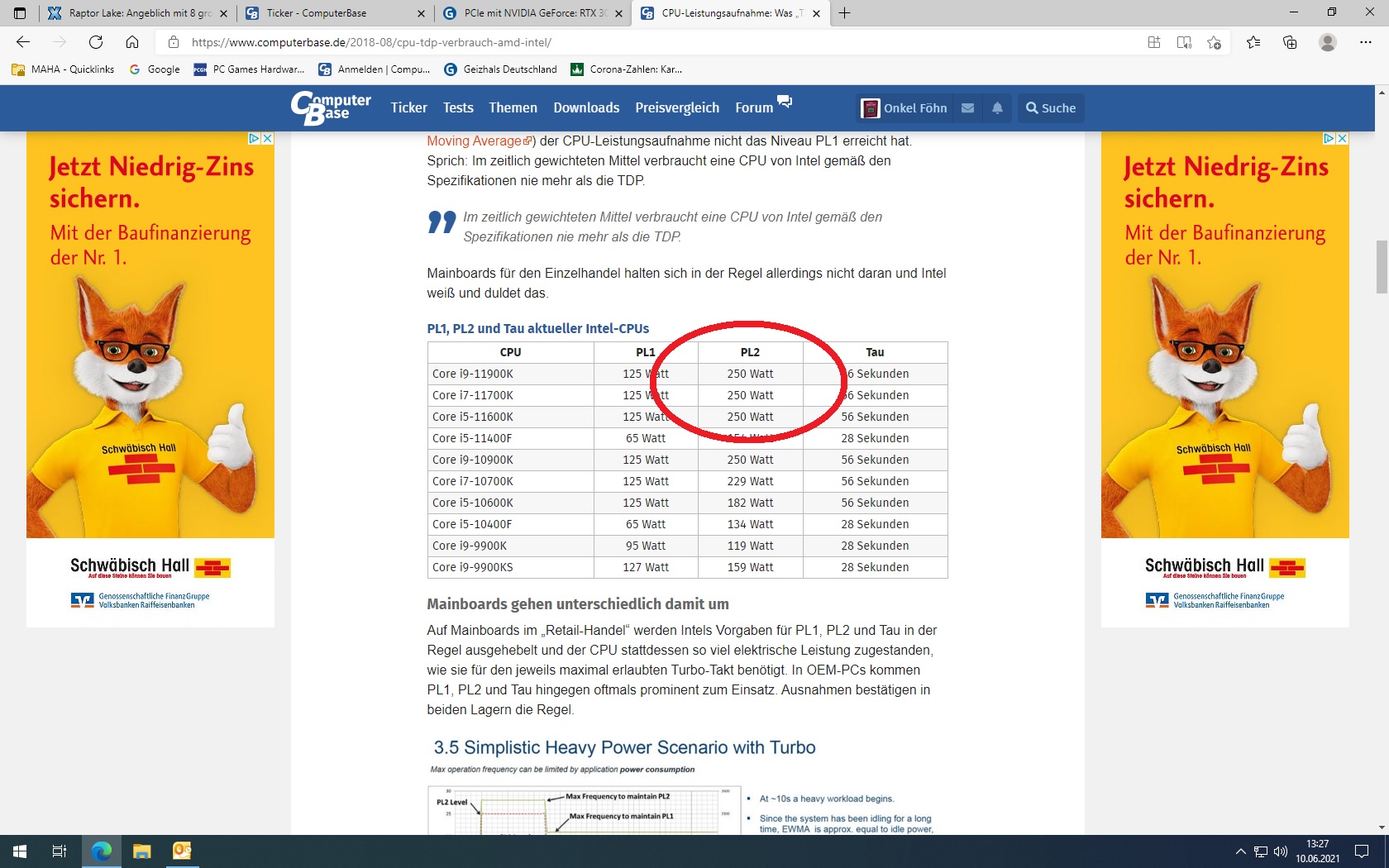This screenshot has width=1389, height=868.
Task: Open File Explorer from the taskbar
Action: coord(142,851)
